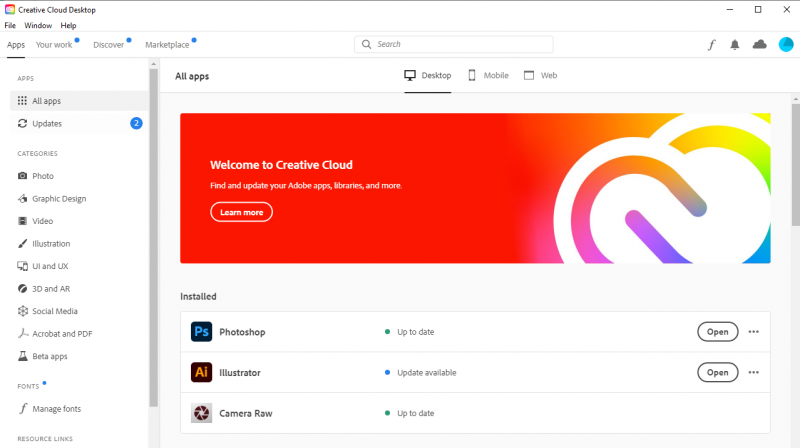Switch to the Discover tab
The width and height of the screenshot is (800, 448).
109,45
